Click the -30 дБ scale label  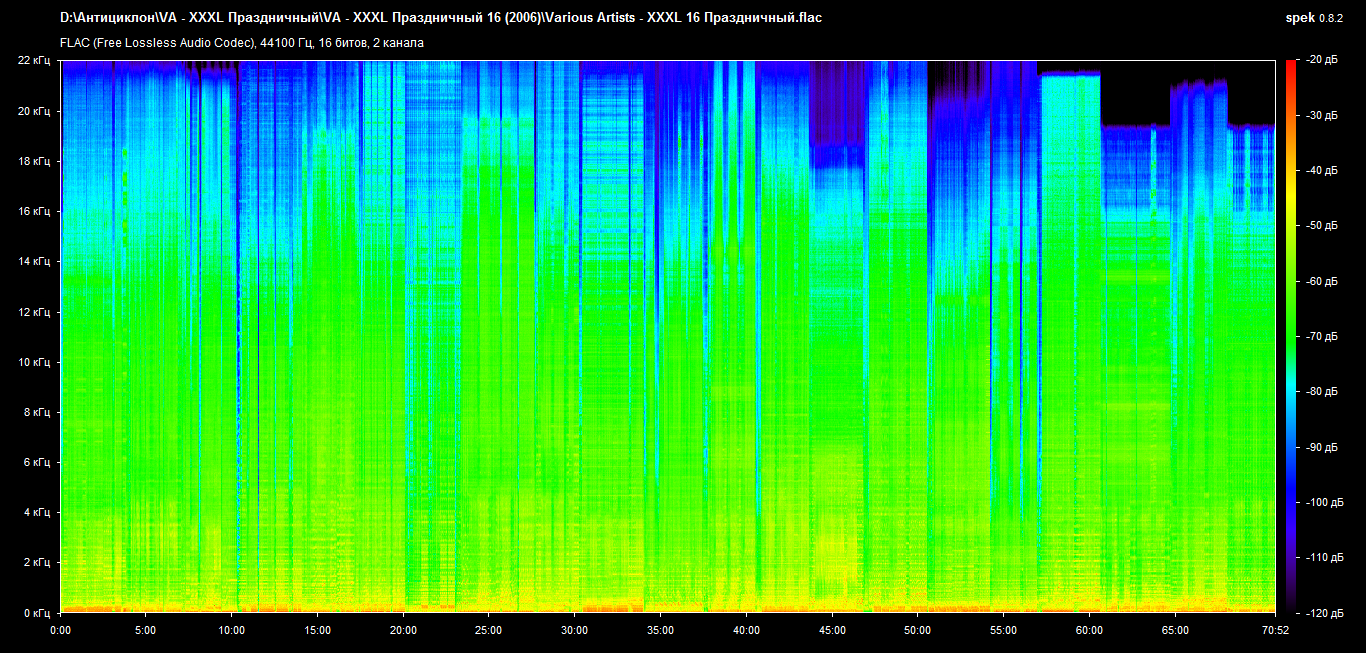pos(1321,115)
